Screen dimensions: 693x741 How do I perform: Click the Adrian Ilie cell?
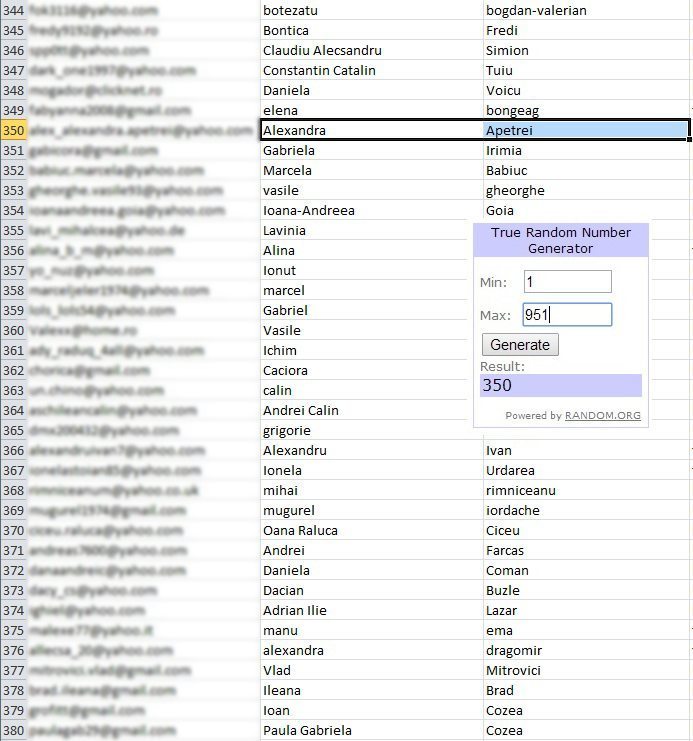point(372,611)
